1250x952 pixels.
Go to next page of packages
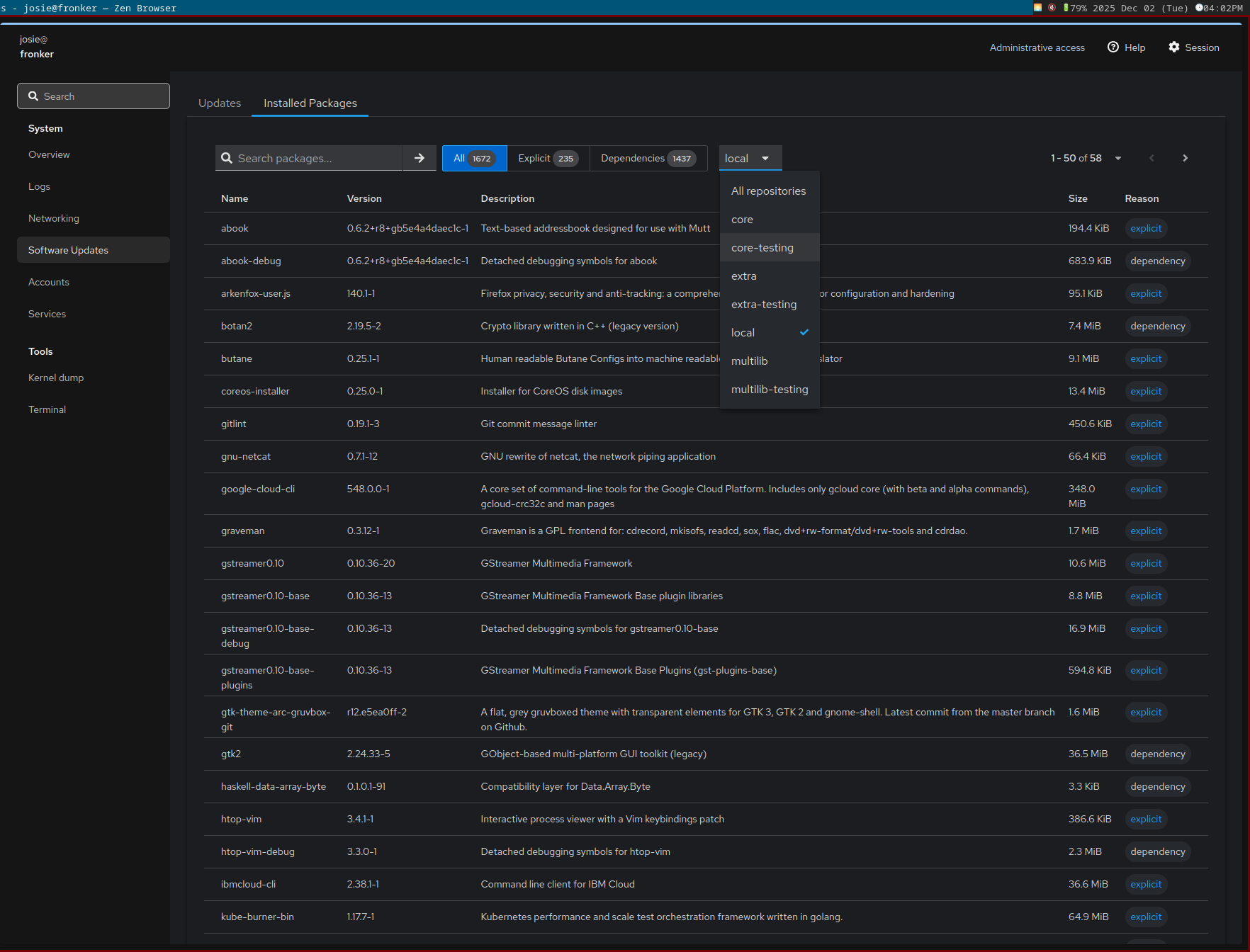pyautogui.click(x=1185, y=158)
